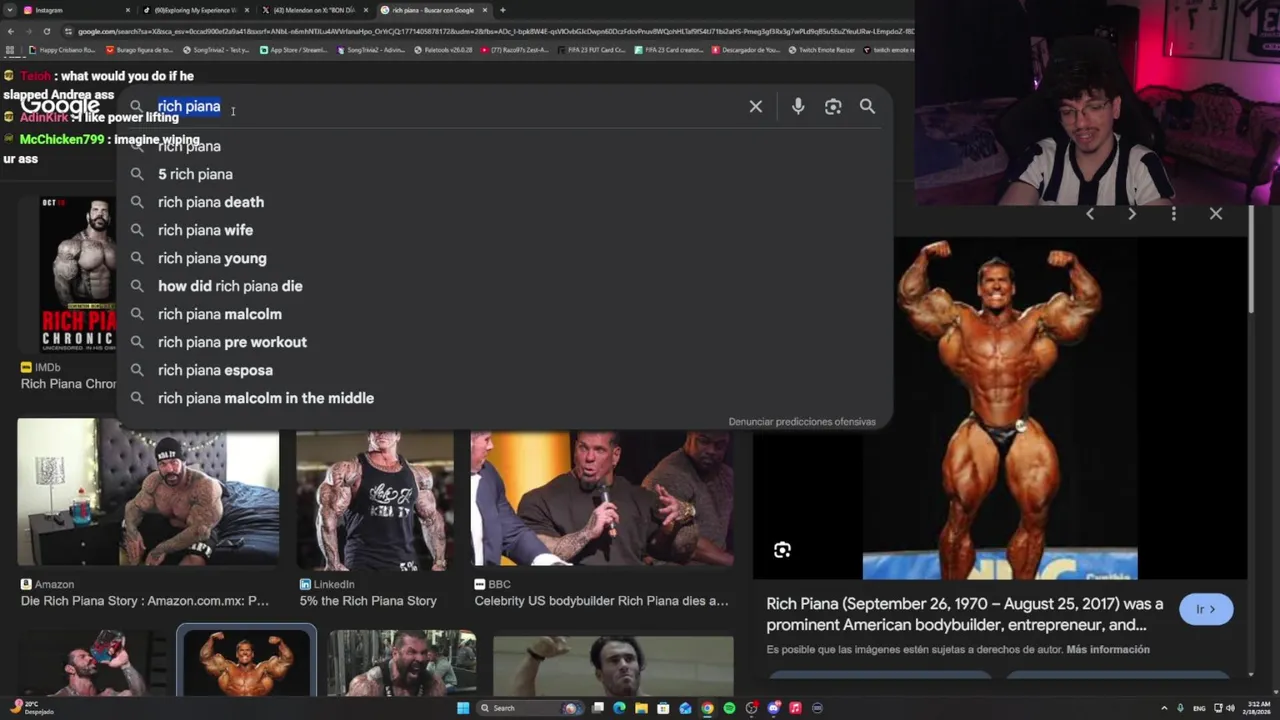Image resolution: width=1280 pixels, height=720 pixels.
Task: Click 'Die Rich Piana Story : Amazon.com.mx' title
Action: [x=145, y=601]
